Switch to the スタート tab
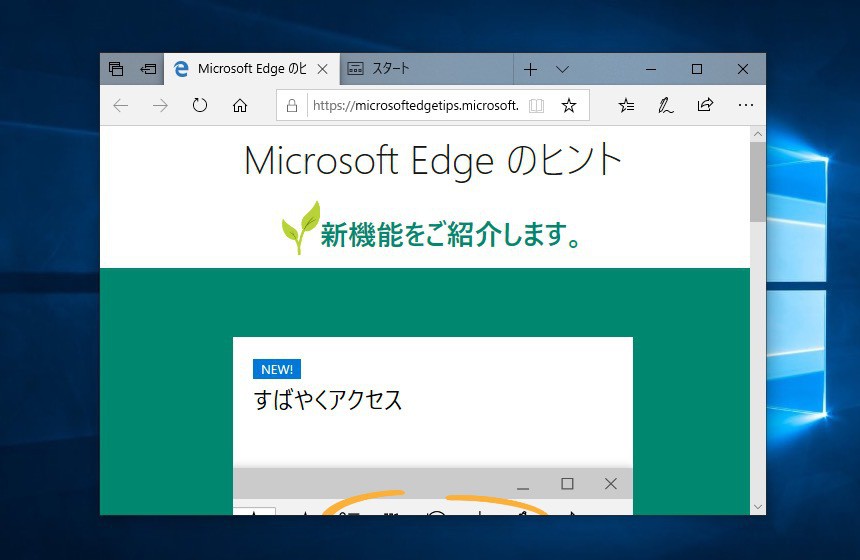The image size is (860, 560). click(427, 69)
